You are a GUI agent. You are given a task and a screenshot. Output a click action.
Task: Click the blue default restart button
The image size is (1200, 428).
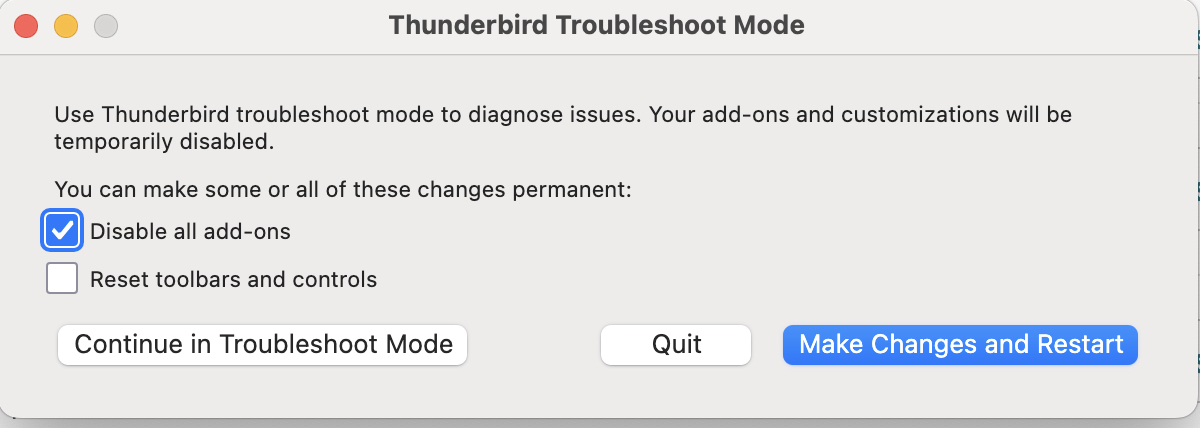[x=960, y=345]
